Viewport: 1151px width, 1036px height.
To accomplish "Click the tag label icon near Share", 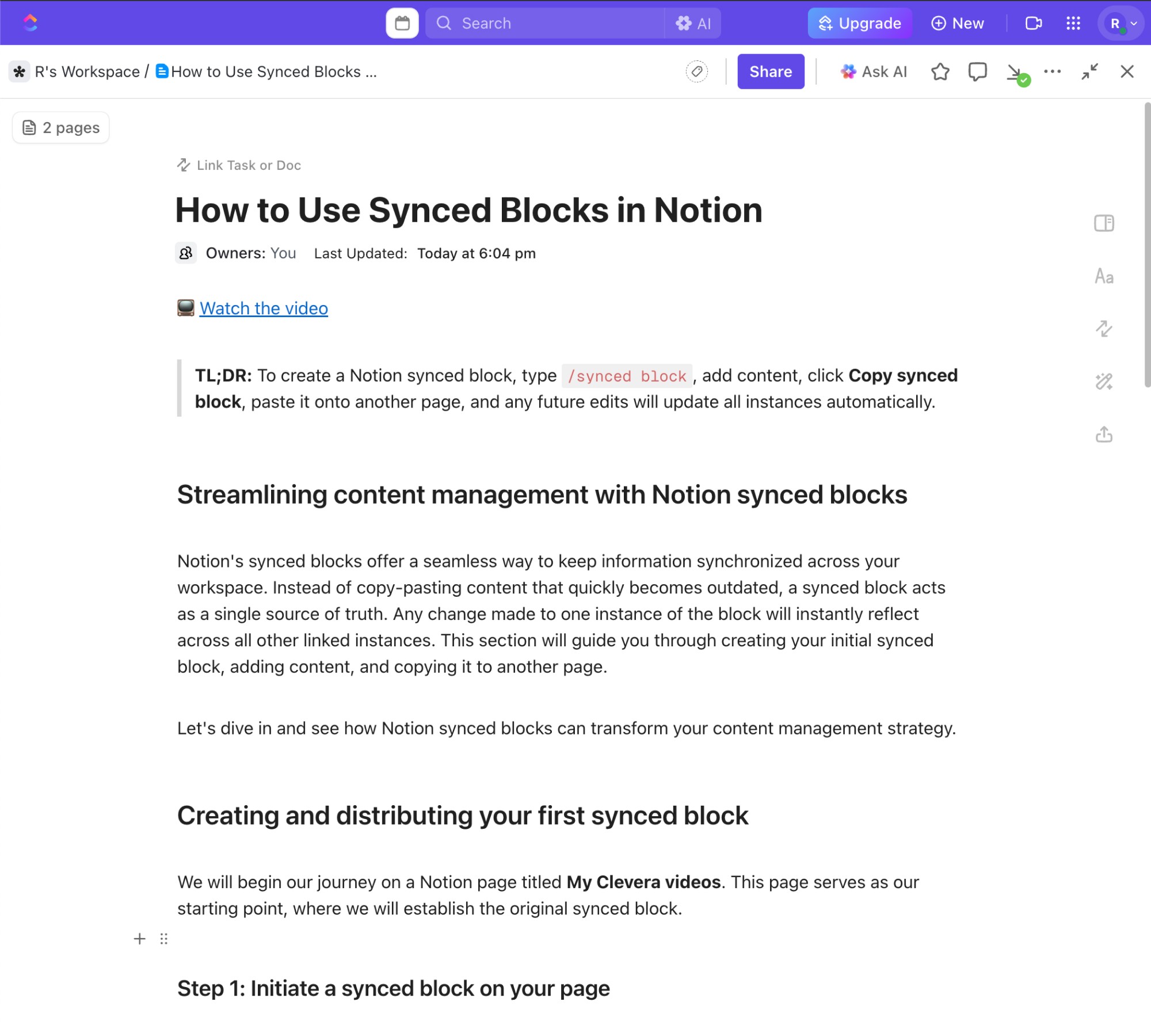I will [696, 71].
